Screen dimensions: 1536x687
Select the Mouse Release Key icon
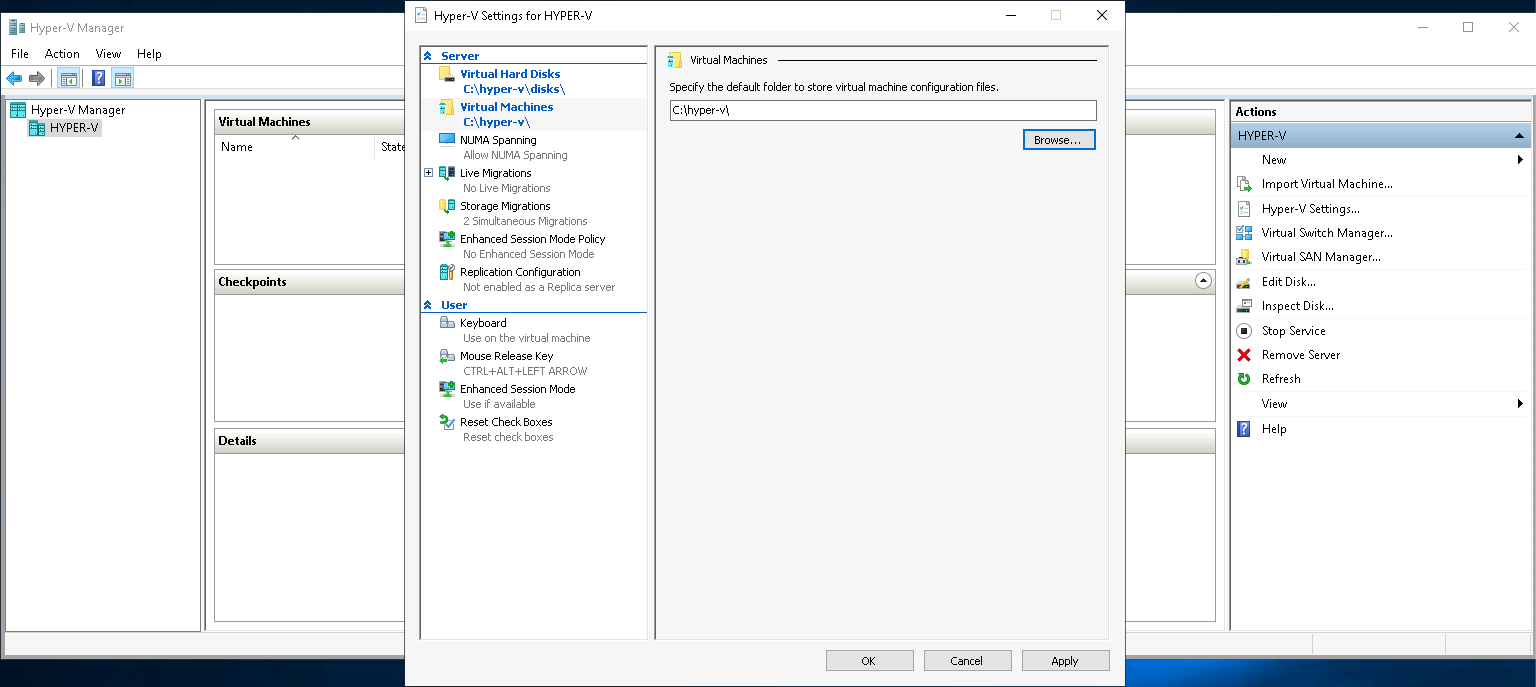pos(447,356)
